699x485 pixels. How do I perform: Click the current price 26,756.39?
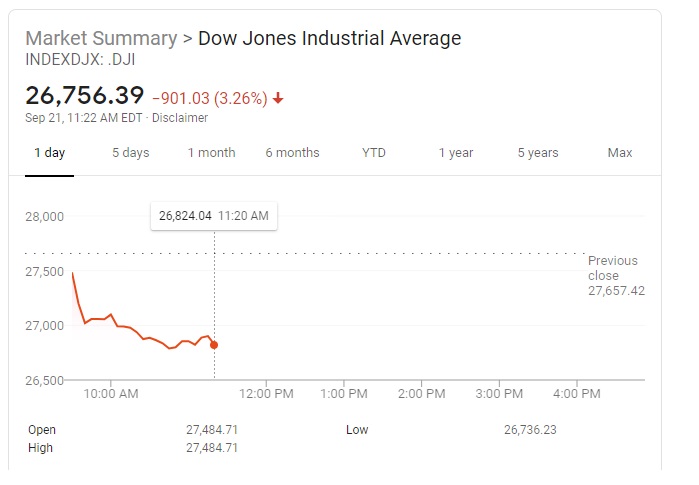point(84,96)
